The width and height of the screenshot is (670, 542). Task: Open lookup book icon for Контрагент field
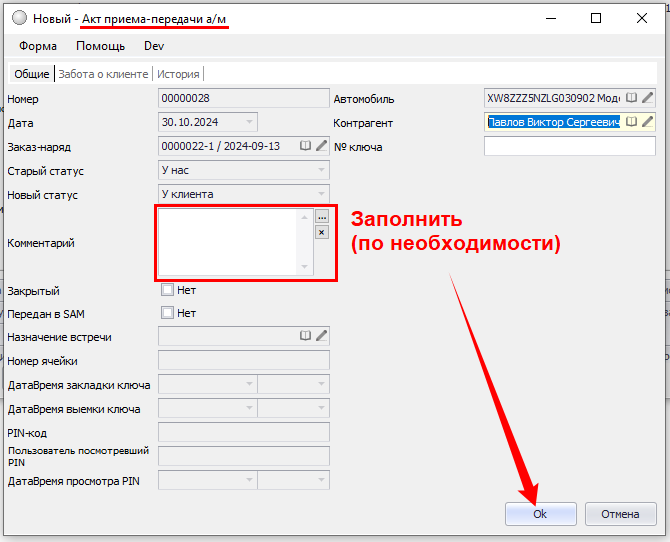point(631,122)
